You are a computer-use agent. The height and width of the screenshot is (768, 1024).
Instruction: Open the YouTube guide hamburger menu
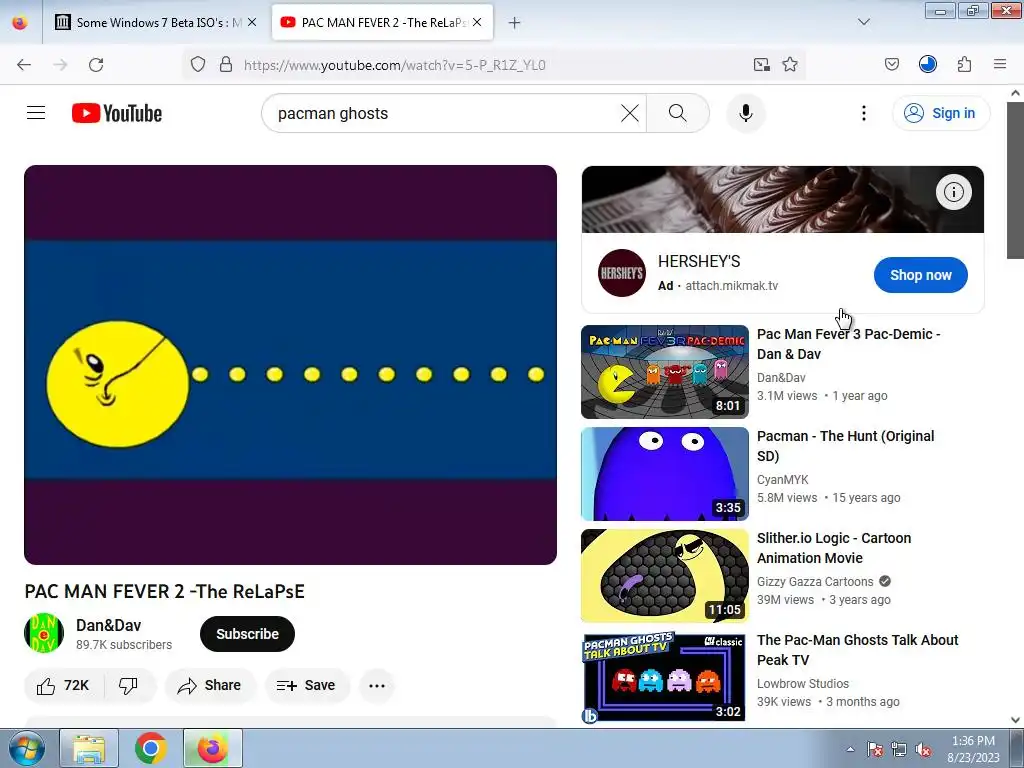pyautogui.click(x=36, y=113)
